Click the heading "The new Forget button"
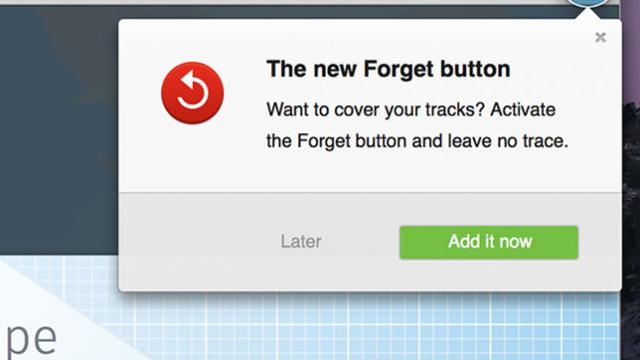The height and width of the screenshot is (360, 640). (388, 69)
